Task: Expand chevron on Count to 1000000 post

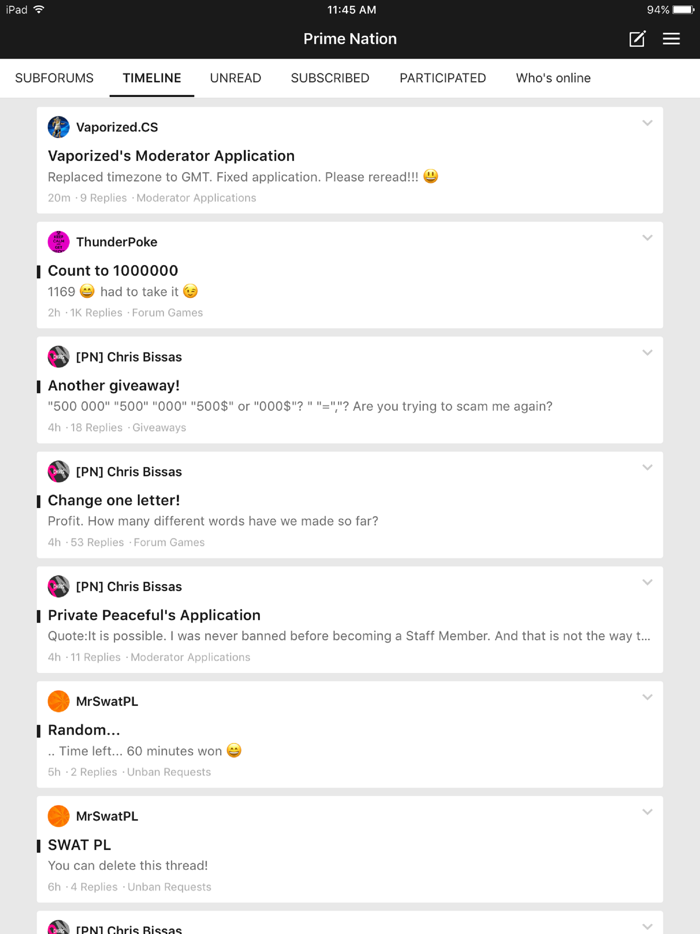Action: pyautogui.click(x=647, y=239)
